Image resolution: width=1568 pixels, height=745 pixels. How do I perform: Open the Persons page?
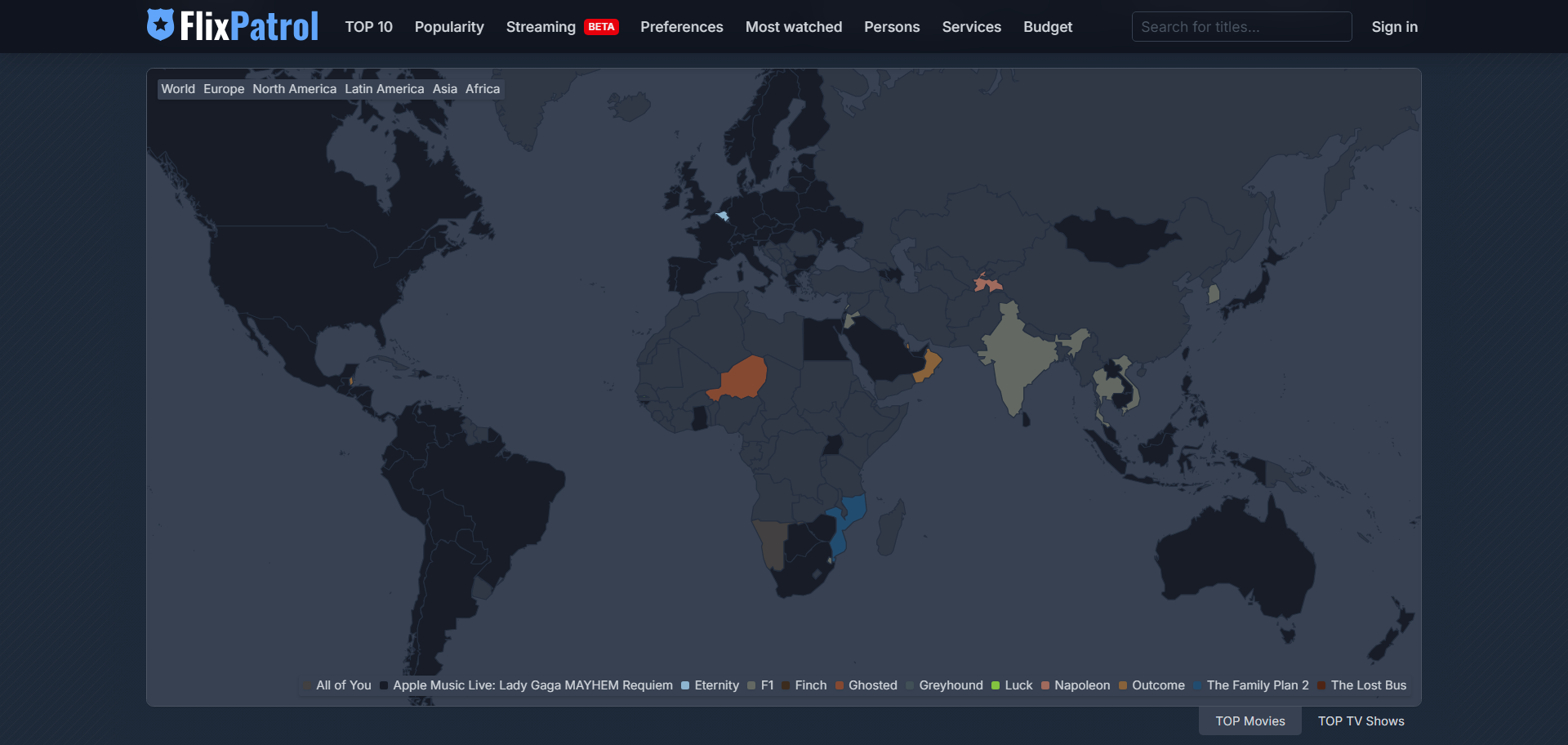(x=892, y=27)
